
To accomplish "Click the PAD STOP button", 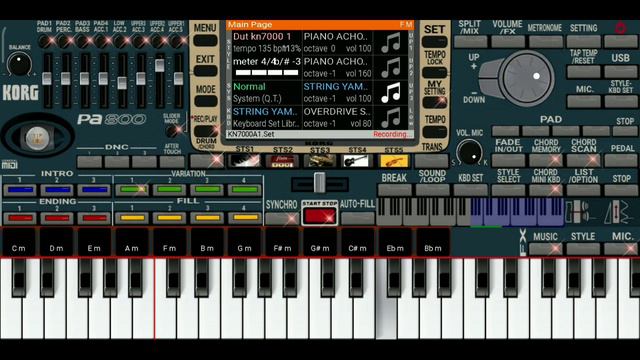I will point(625,131).
